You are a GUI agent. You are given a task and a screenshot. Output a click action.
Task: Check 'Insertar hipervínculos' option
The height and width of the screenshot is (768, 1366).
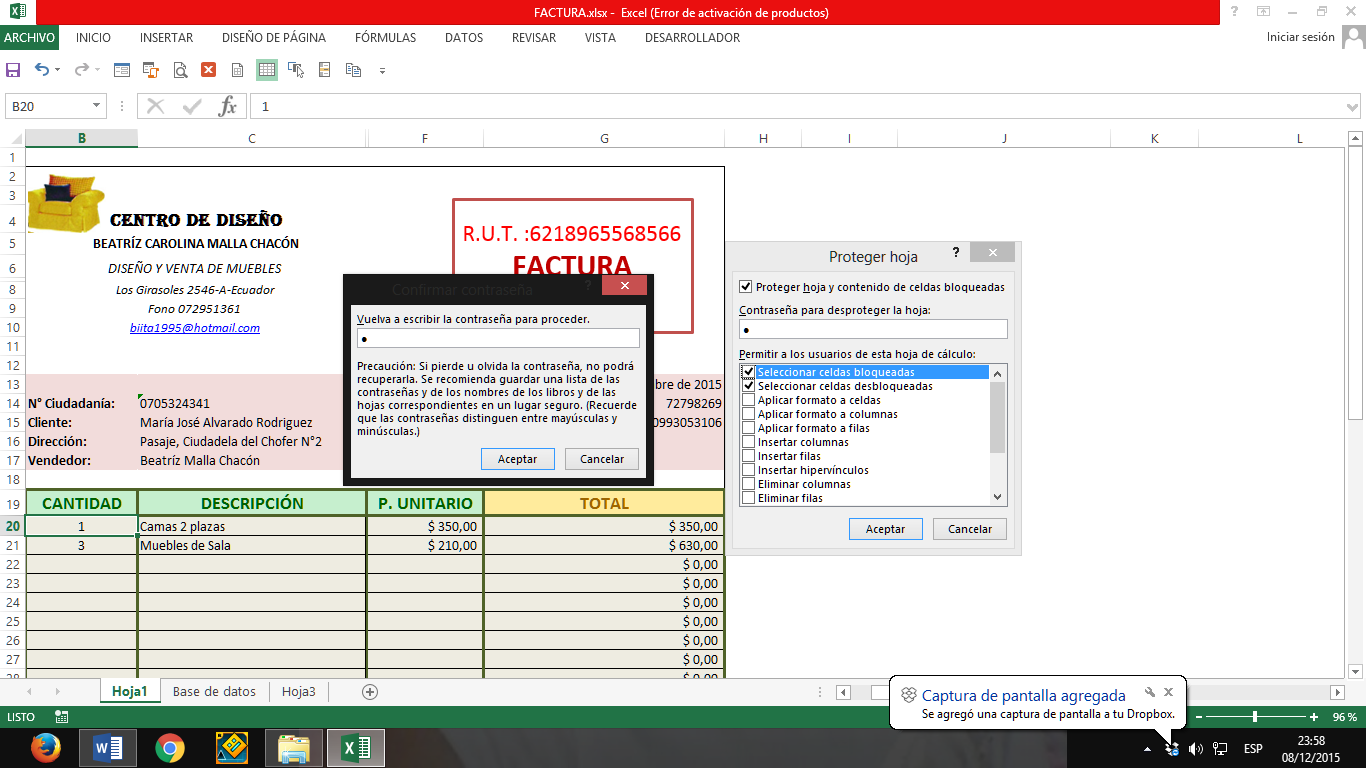click(748, 470)
